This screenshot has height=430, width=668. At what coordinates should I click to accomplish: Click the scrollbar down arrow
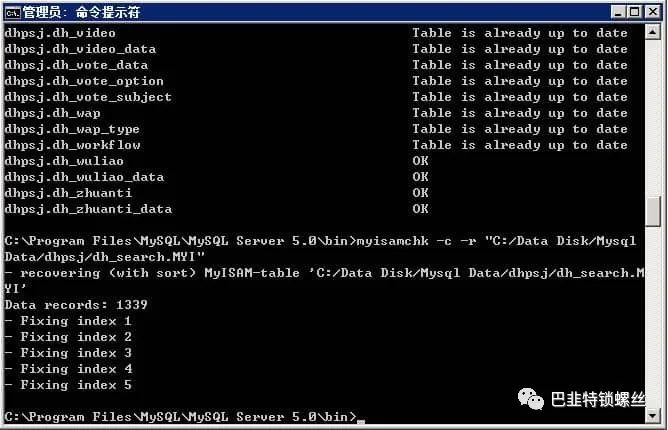point(653,415)
